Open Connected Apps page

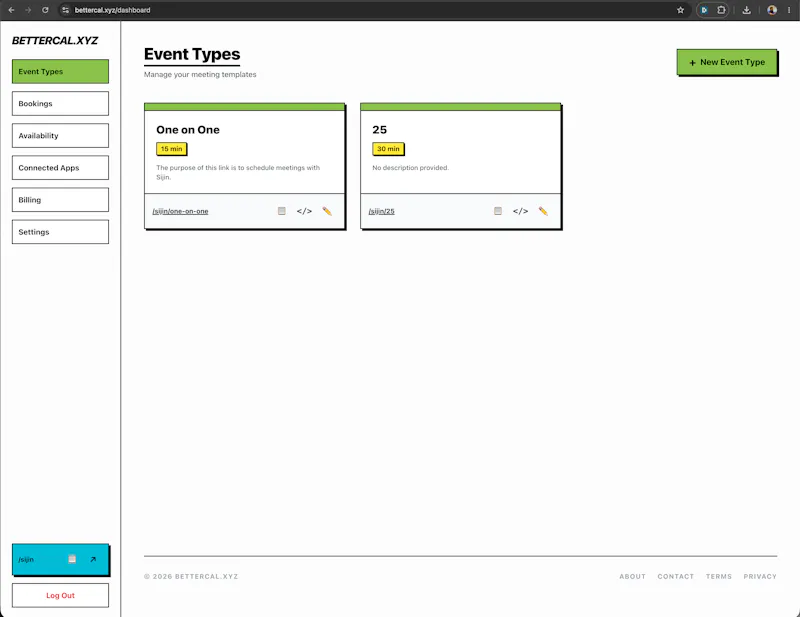coord(60,168)
